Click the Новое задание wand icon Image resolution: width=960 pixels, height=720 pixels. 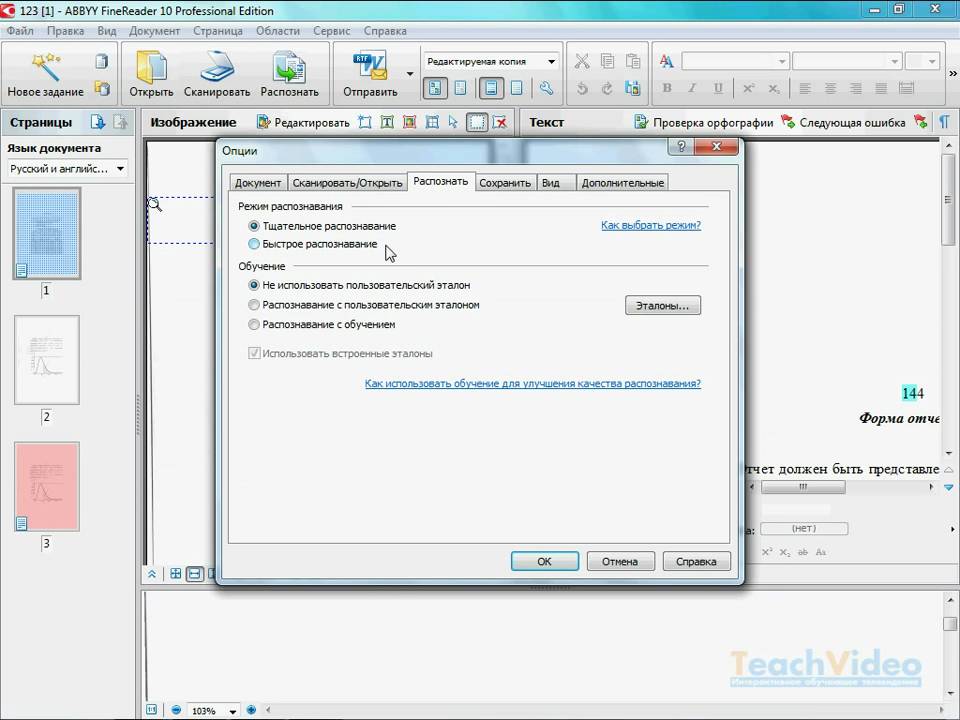pos(46,67)
